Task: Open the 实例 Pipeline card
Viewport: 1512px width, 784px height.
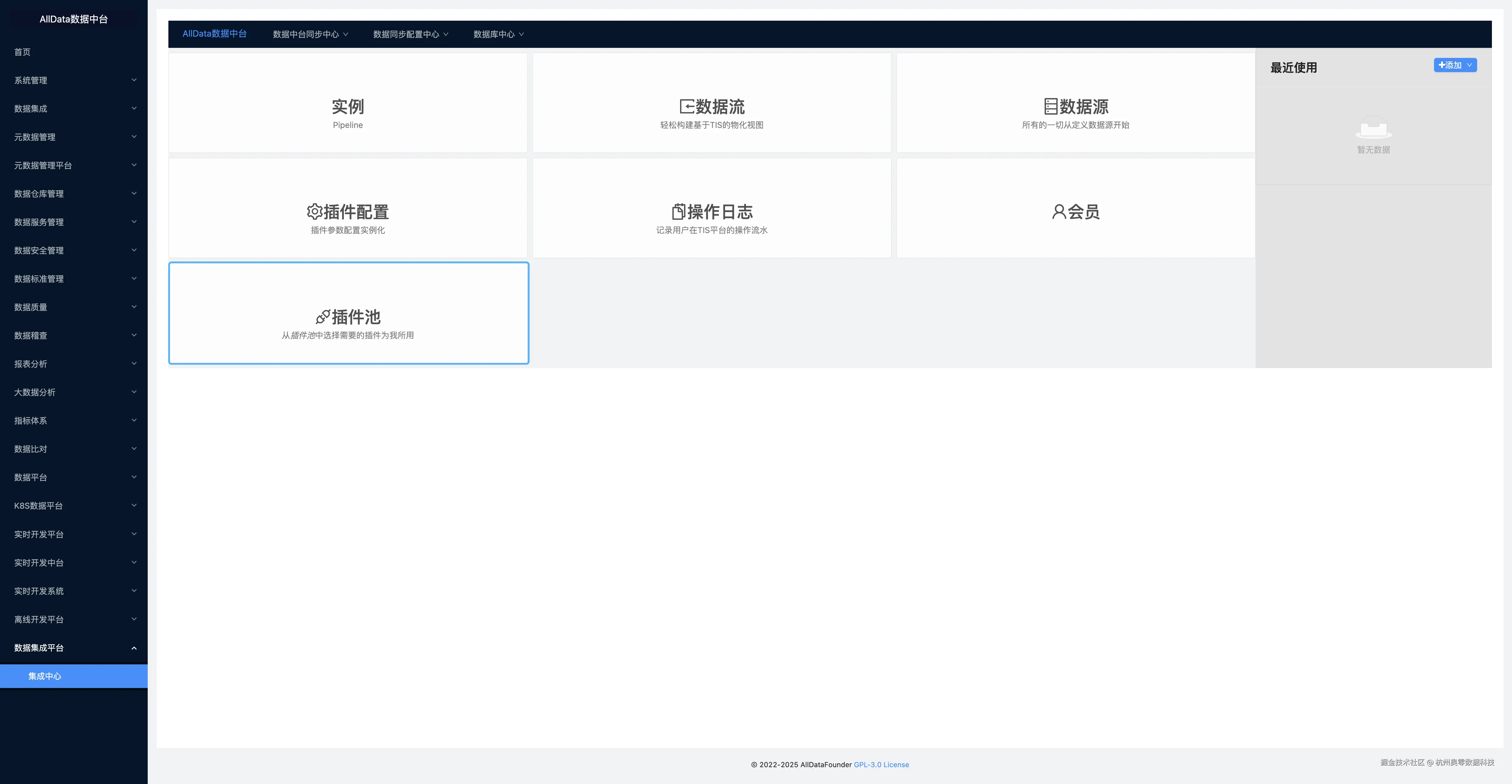Action: (347, 113)
